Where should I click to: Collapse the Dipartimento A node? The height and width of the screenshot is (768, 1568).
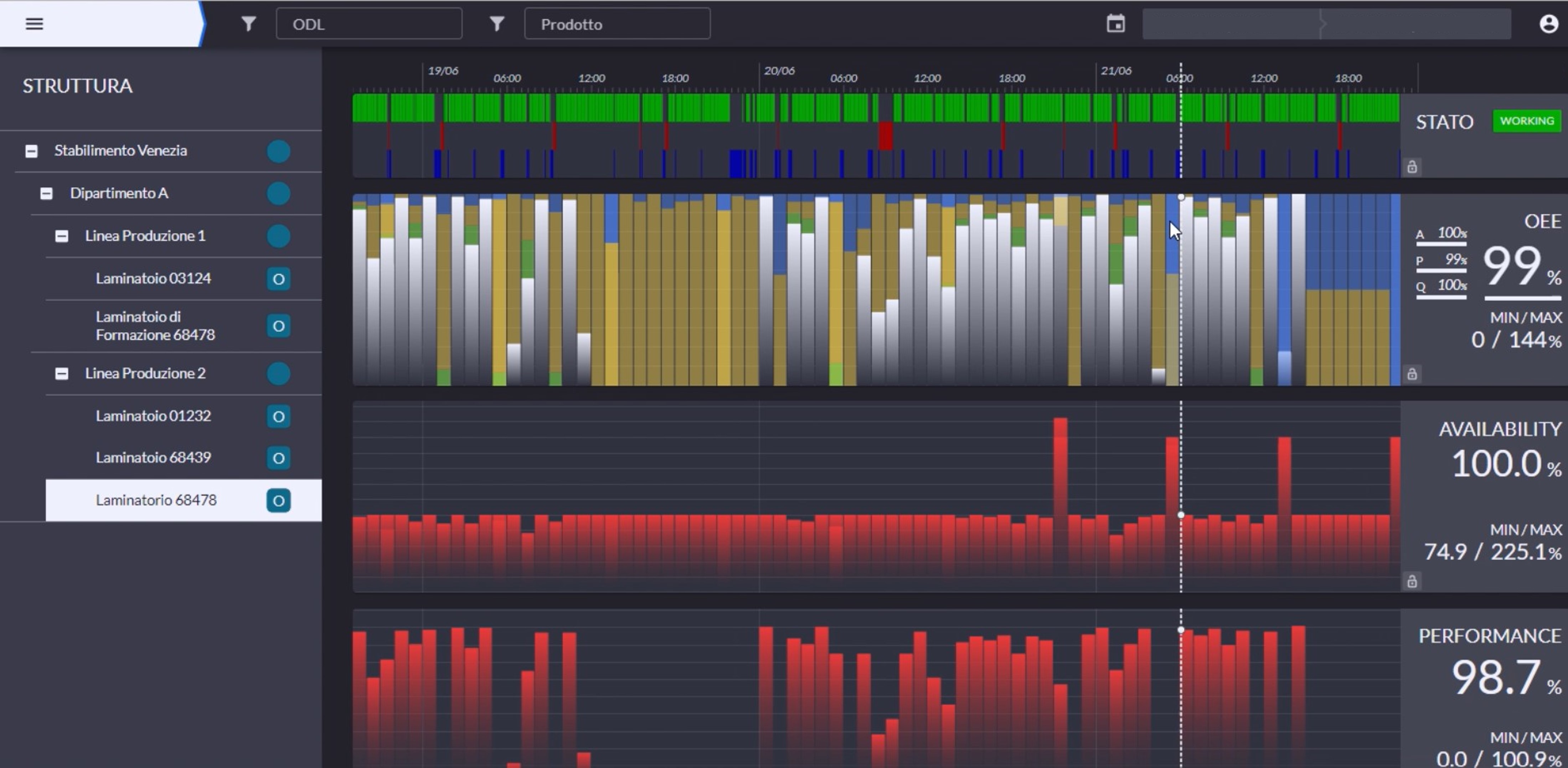pos(46,194)
